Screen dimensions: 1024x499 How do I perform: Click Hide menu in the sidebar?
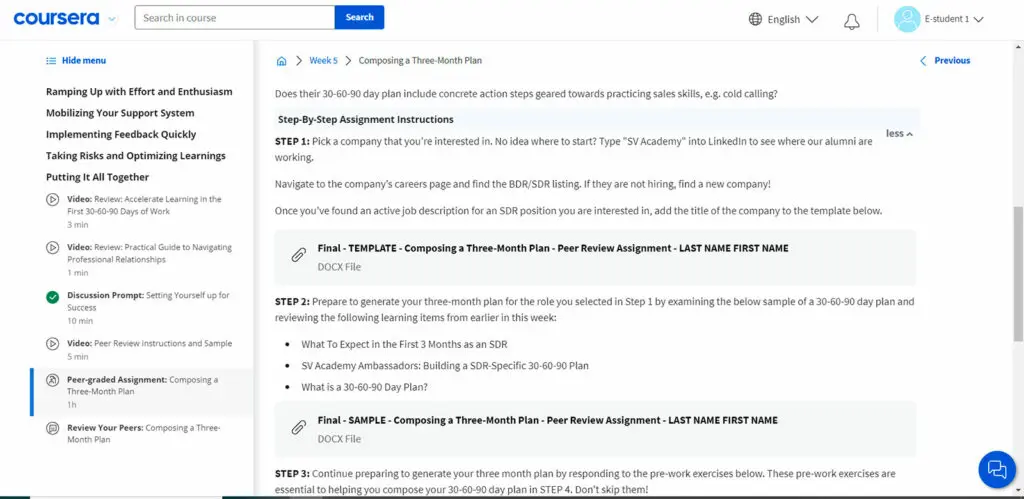click(84, 60)
